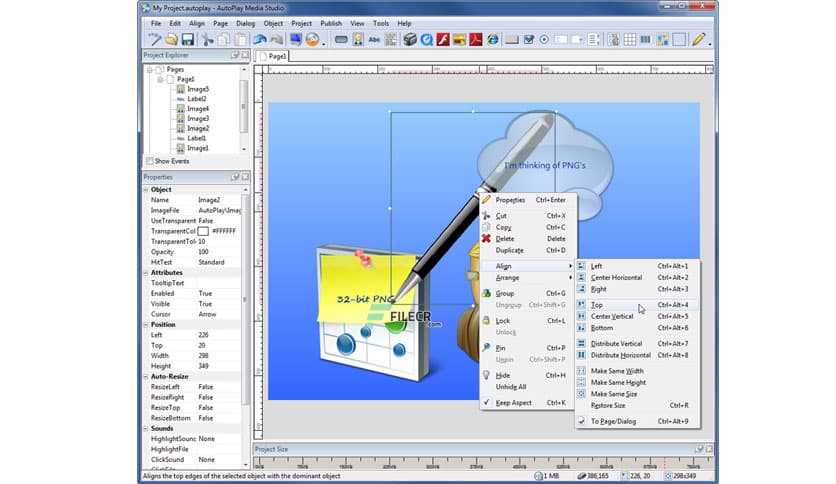Click the 'I'm thinking of PNG's' label
The height and width of the screenshot is (484, 836).
(545, 165)
